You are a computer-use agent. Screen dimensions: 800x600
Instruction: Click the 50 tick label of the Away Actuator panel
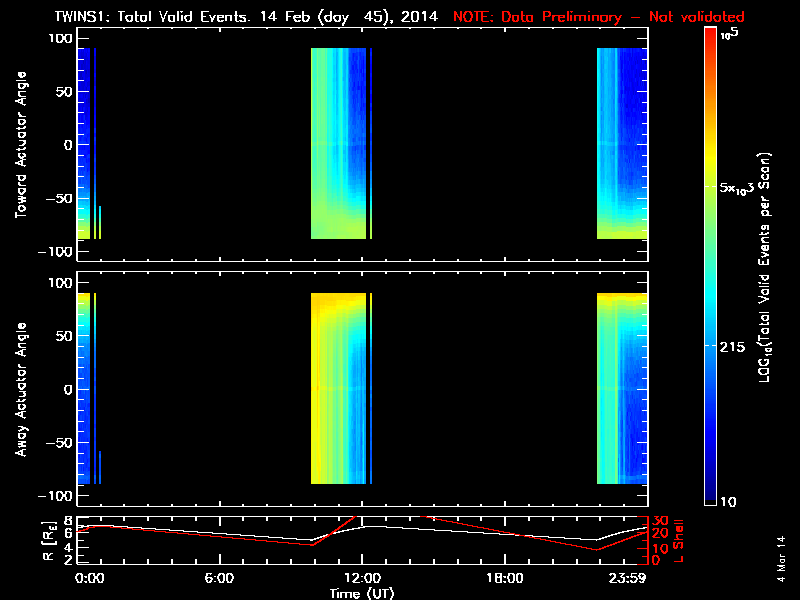64,336
